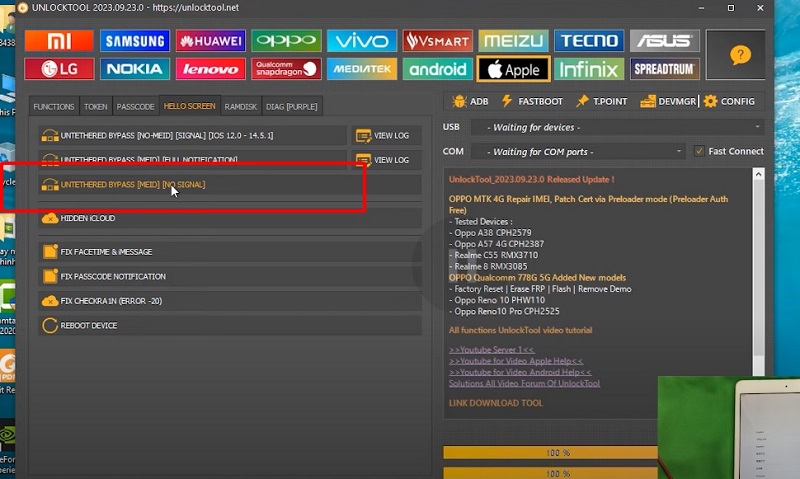Open the Huawei brand section
This screenshot has width=800, height=479.
(x=210, y=41)
